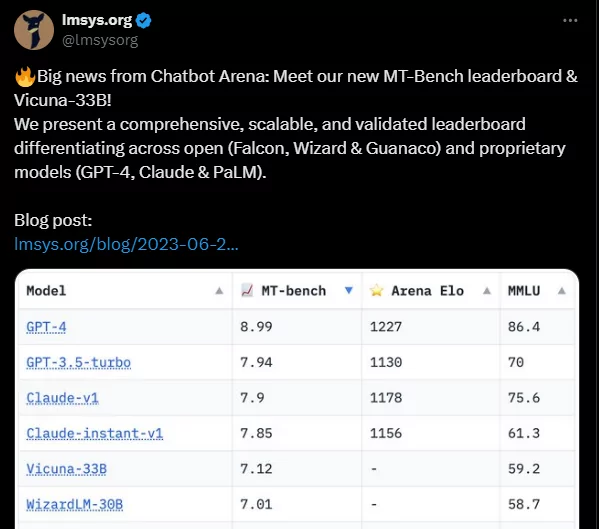
Task: Open the GPT-4 model link
Action: click(x=46, y=327)
